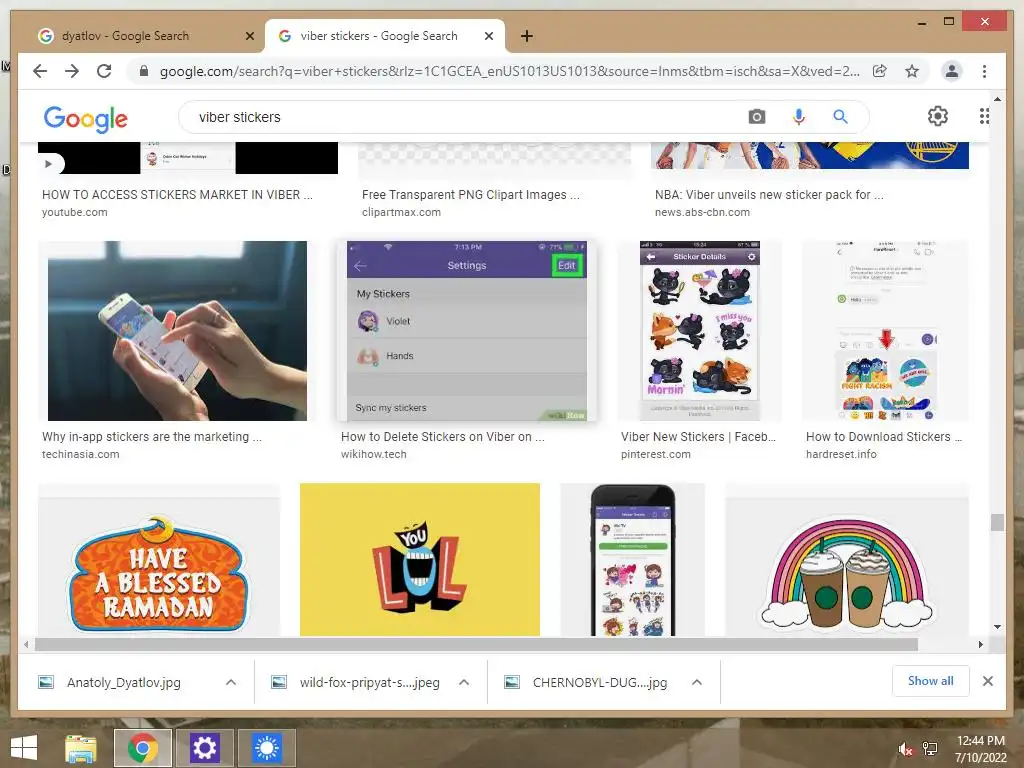This screenshot has width=1024, height=768.
Task: Open 'How to Download Stickers' hardreset.info link
Action: pyautogui.click(x=884, y=436)
